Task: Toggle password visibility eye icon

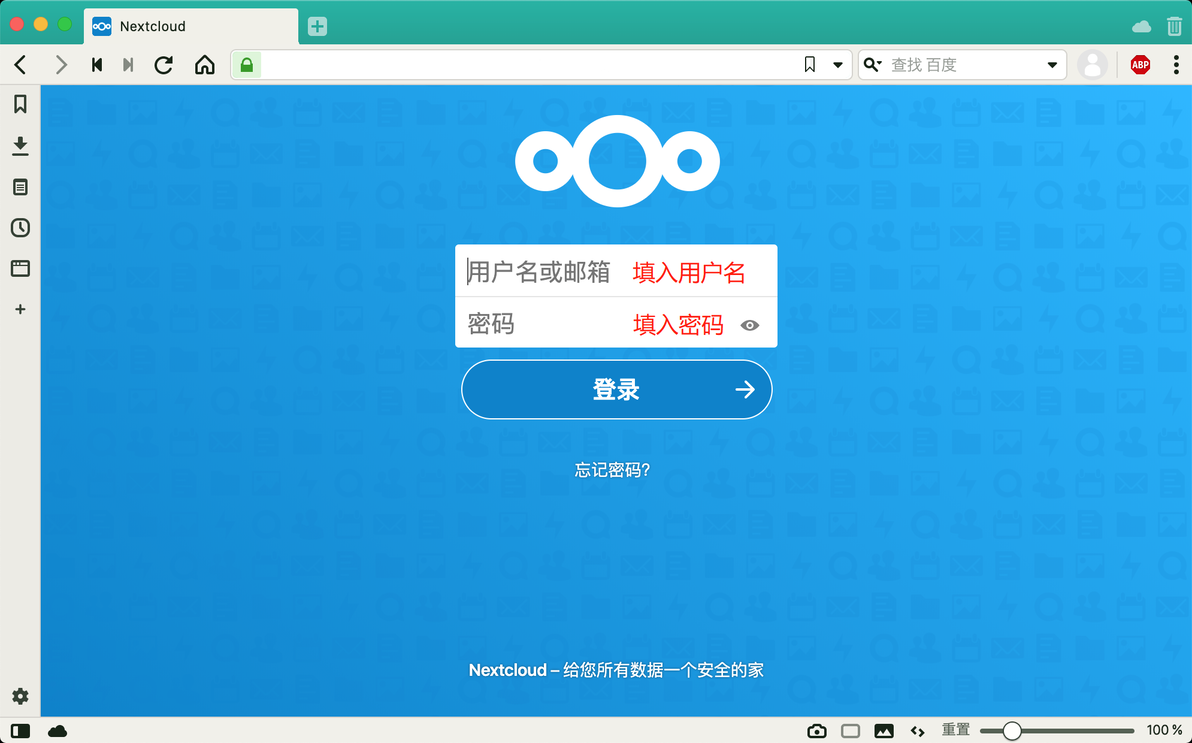Action: pyautogui.click(x=750, y=325)
